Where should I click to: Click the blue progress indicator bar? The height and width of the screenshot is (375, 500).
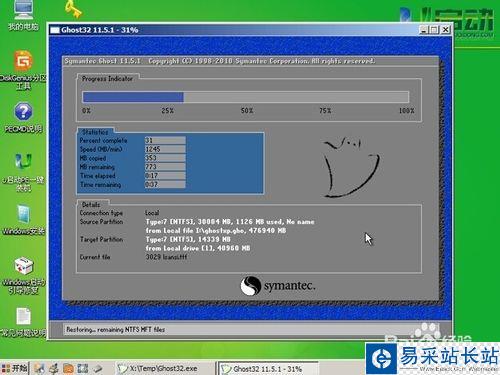[x=133, y=97]
